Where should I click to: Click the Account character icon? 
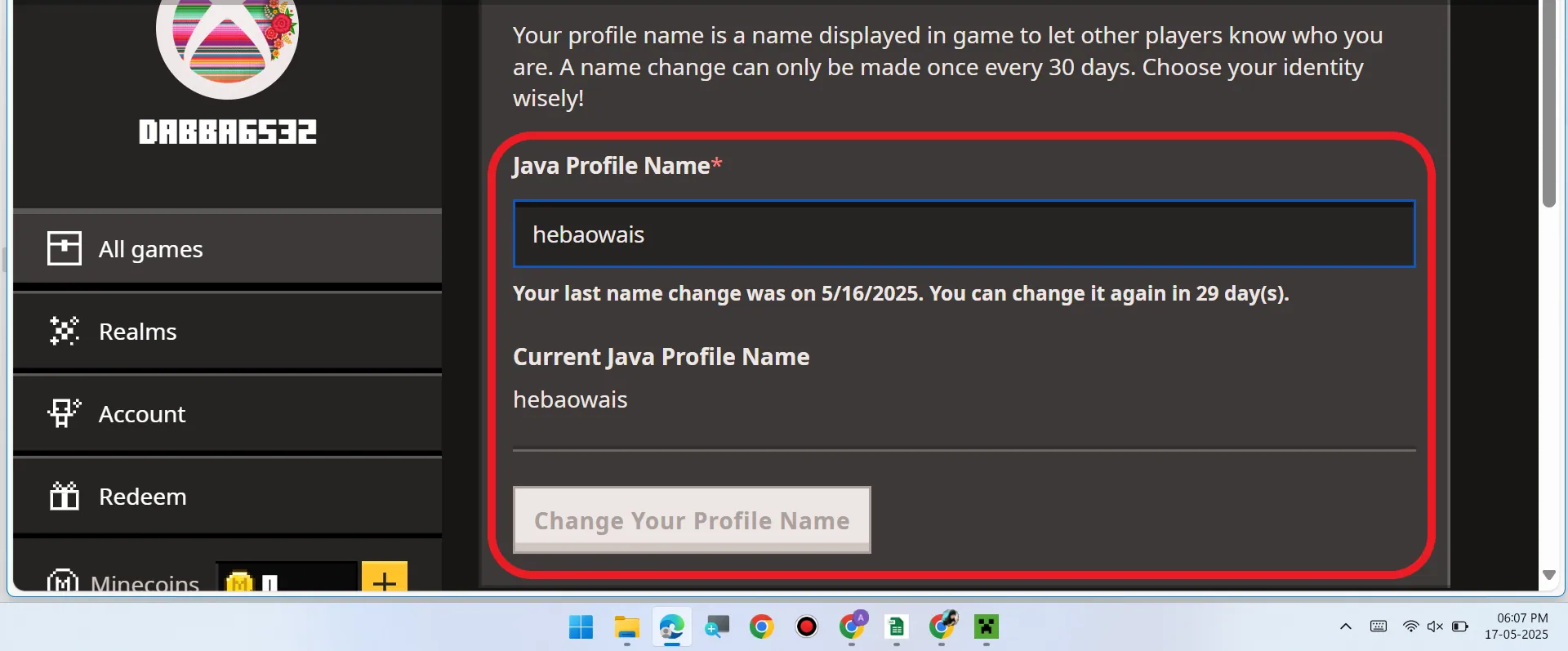pyautogui.click(x=64, y=413)
